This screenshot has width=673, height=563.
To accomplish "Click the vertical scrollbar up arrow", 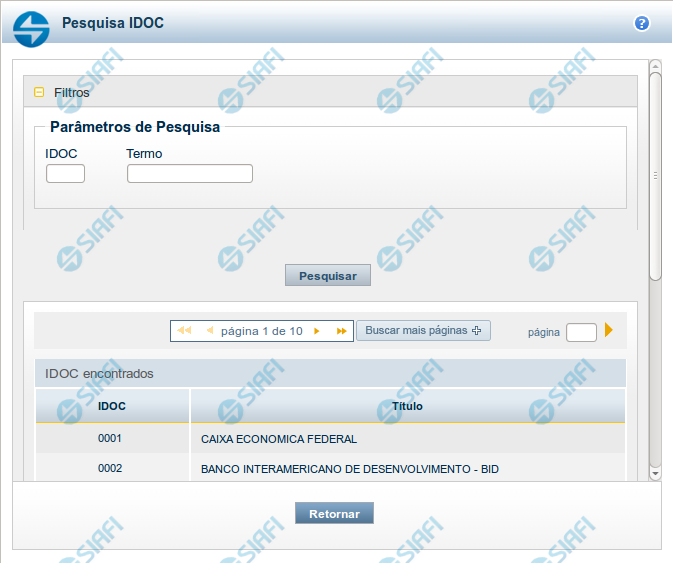I will [x=655, y=68].
